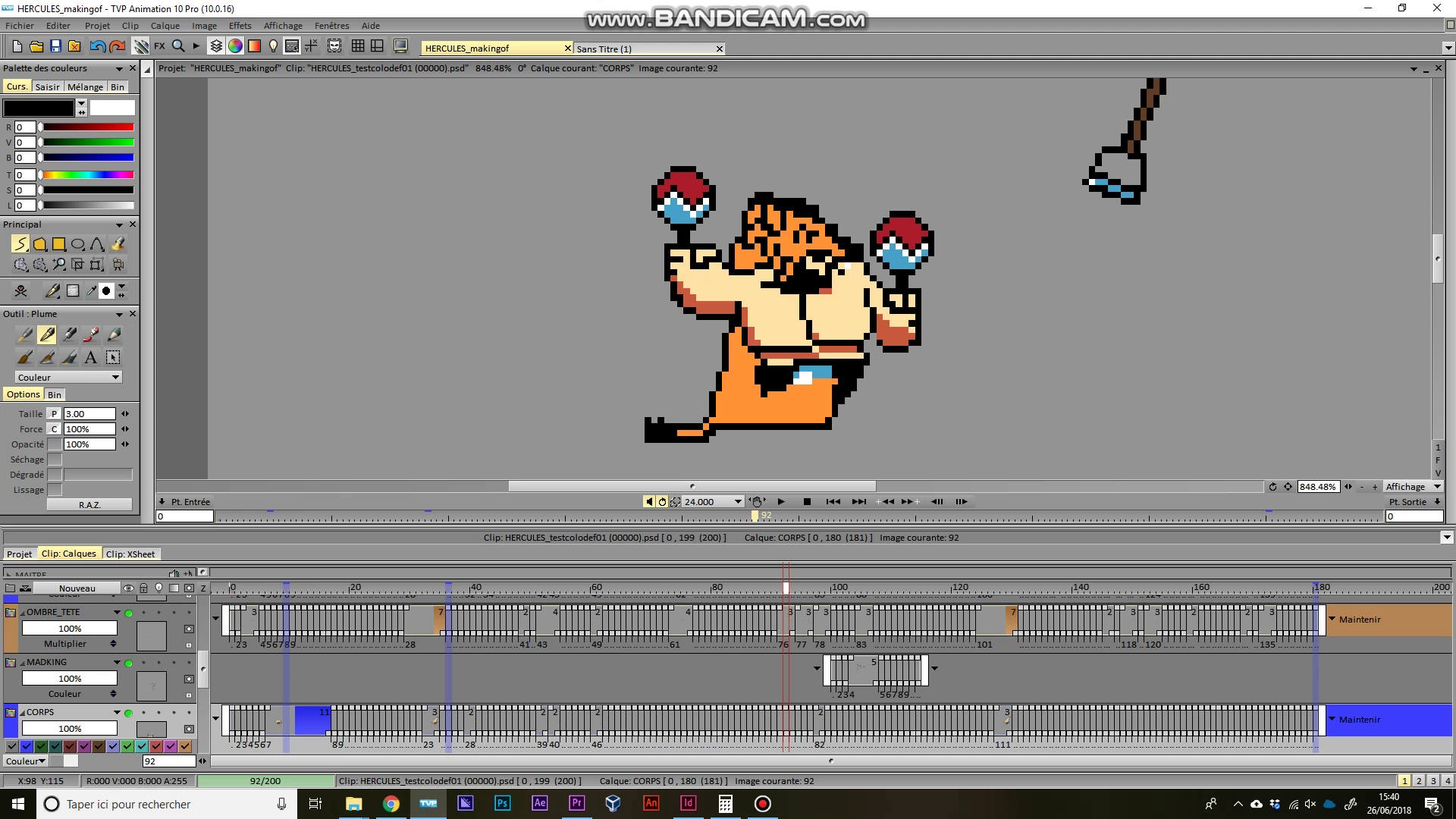
Task: Open the light table bulb icon in toolbar
Action: (273, 46)
